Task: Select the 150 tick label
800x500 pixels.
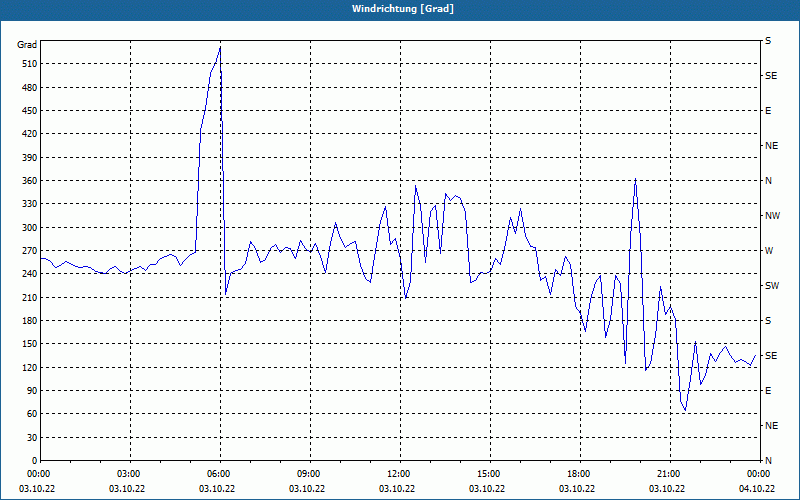Action: click(30, 344)
